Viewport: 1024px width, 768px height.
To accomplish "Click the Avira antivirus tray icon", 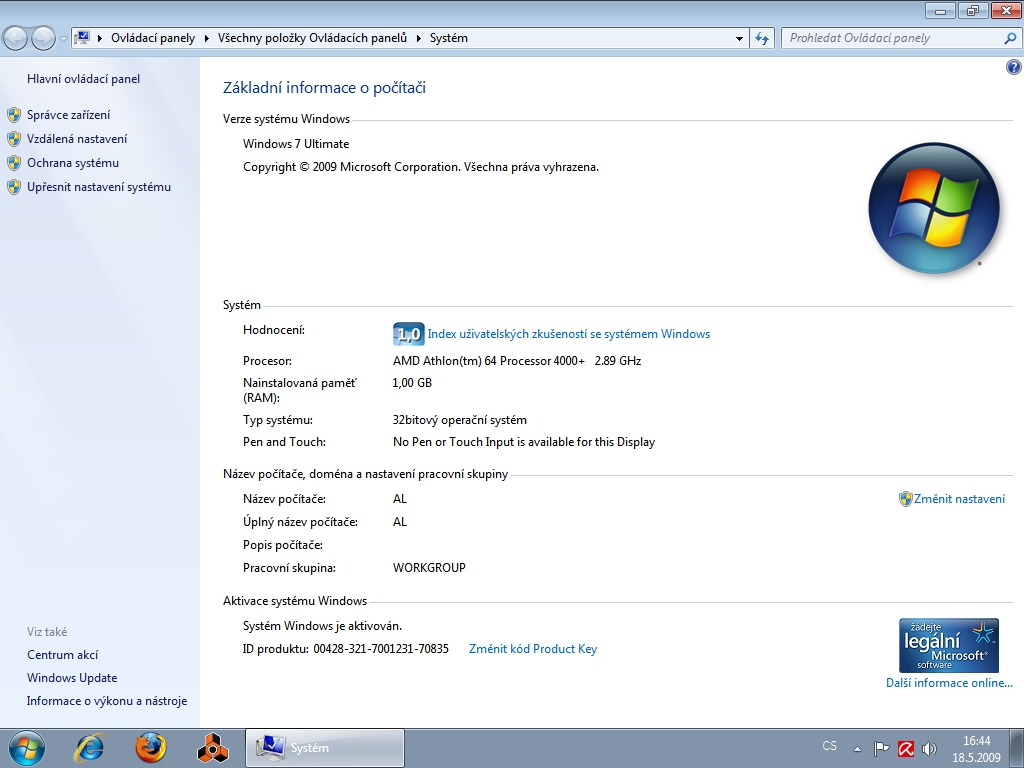I will tap(906, 748).
